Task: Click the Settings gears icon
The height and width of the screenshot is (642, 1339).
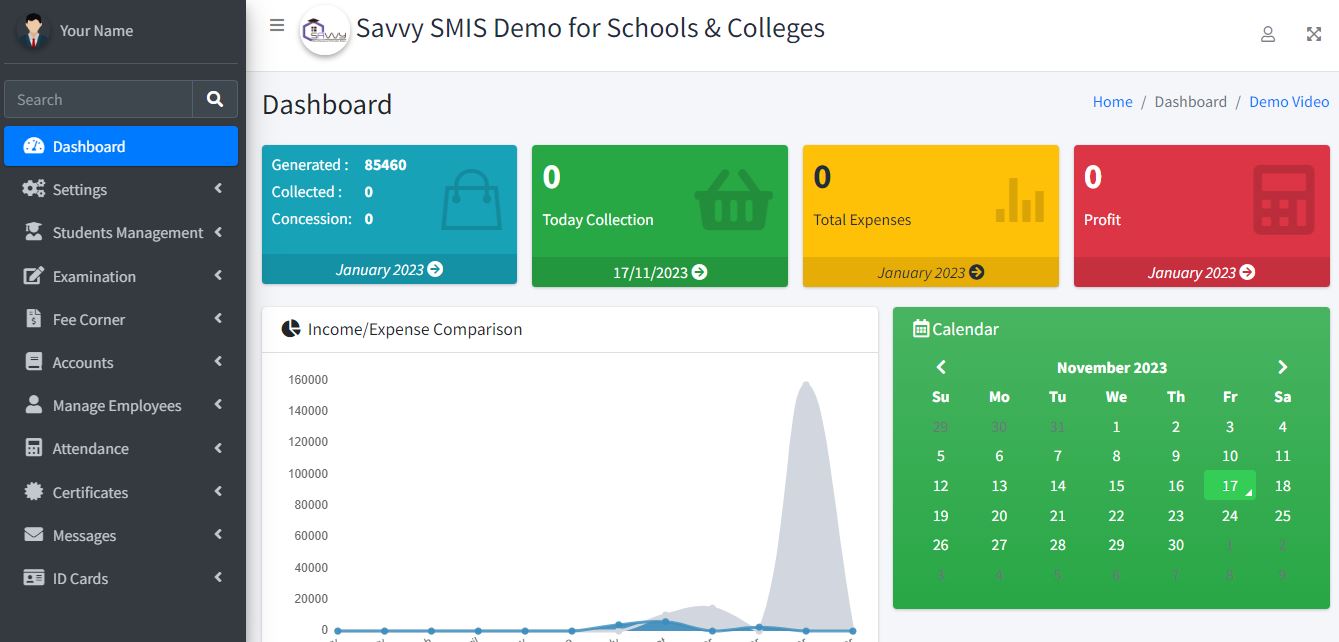Action: tap(33, 189)
